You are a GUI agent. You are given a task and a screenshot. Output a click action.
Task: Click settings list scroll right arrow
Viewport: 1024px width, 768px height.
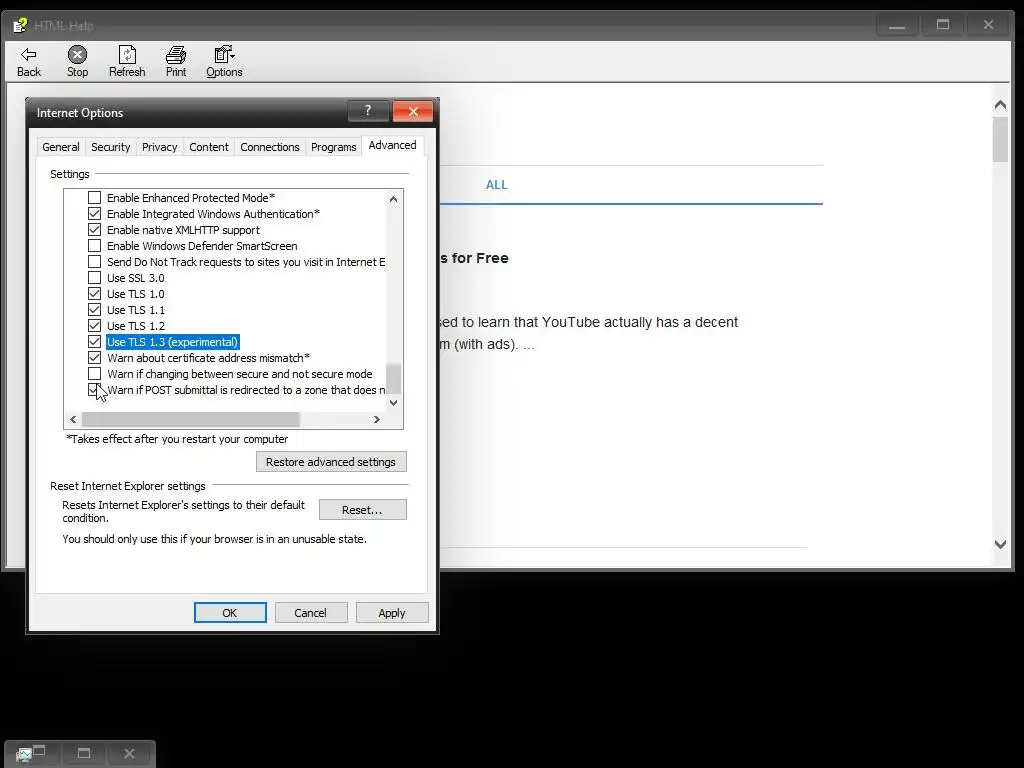[x=377, y=419]
